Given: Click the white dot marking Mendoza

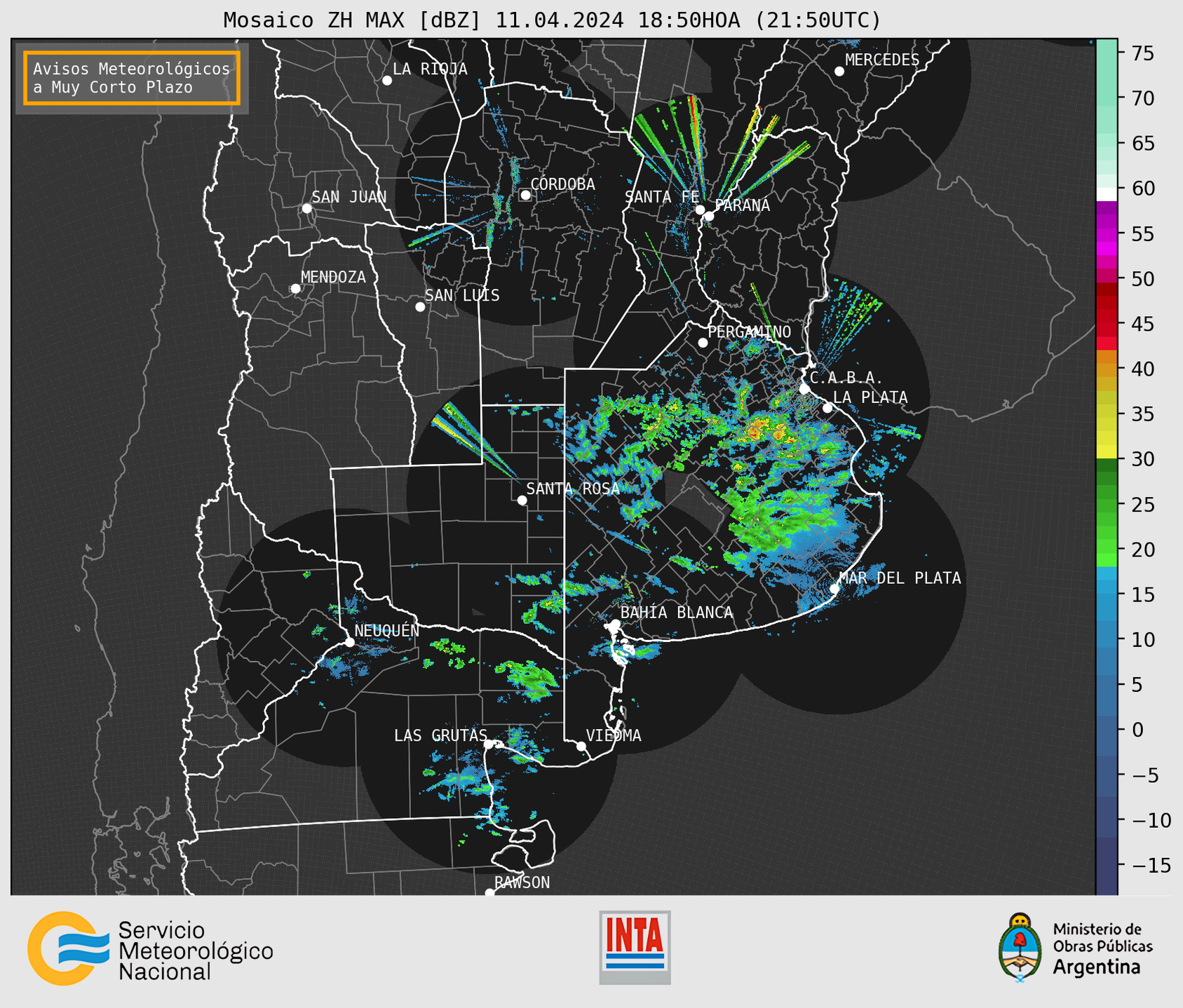Looking at the screenshot, I should 295,289.
